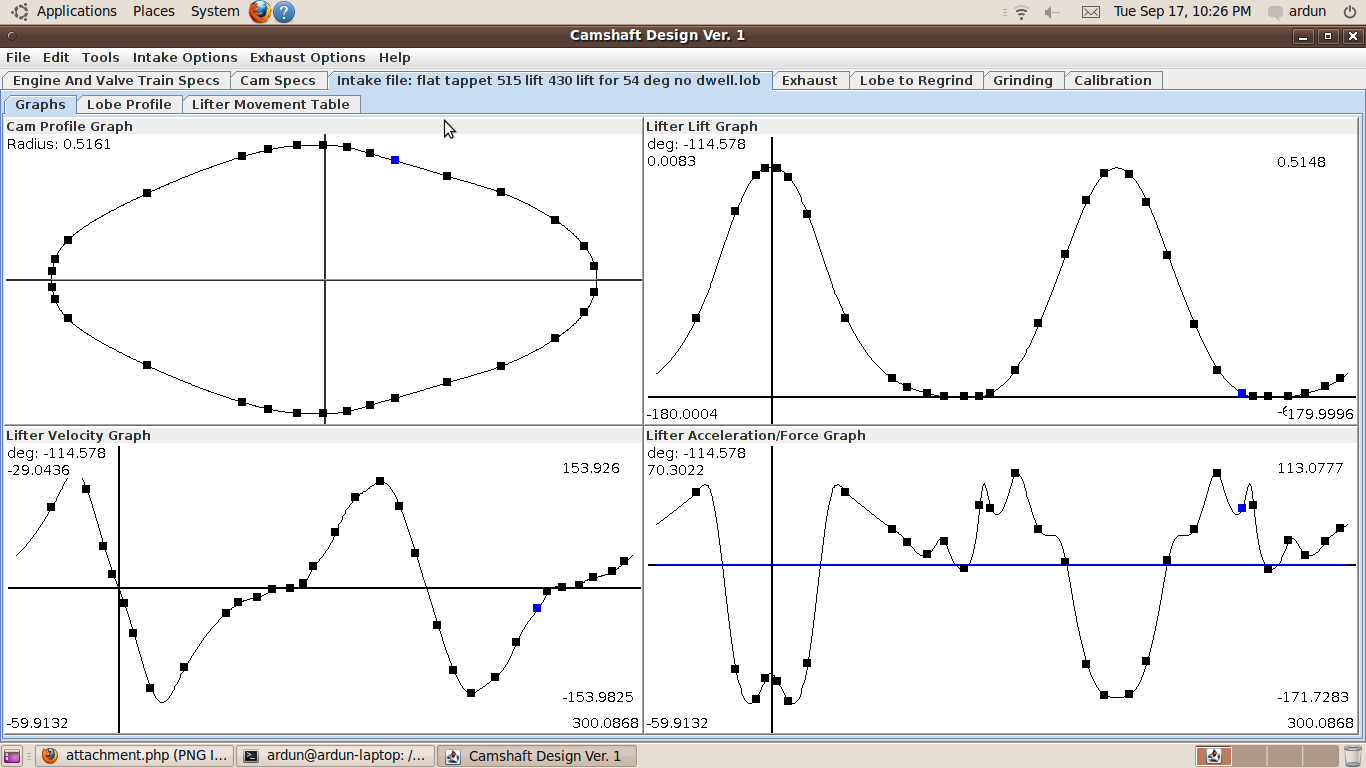The height and width of the screenshot is (768, 1366).
Task: Open the Lifter Movement Table tab
Action: pyautogui.click(x=270, y=104)
